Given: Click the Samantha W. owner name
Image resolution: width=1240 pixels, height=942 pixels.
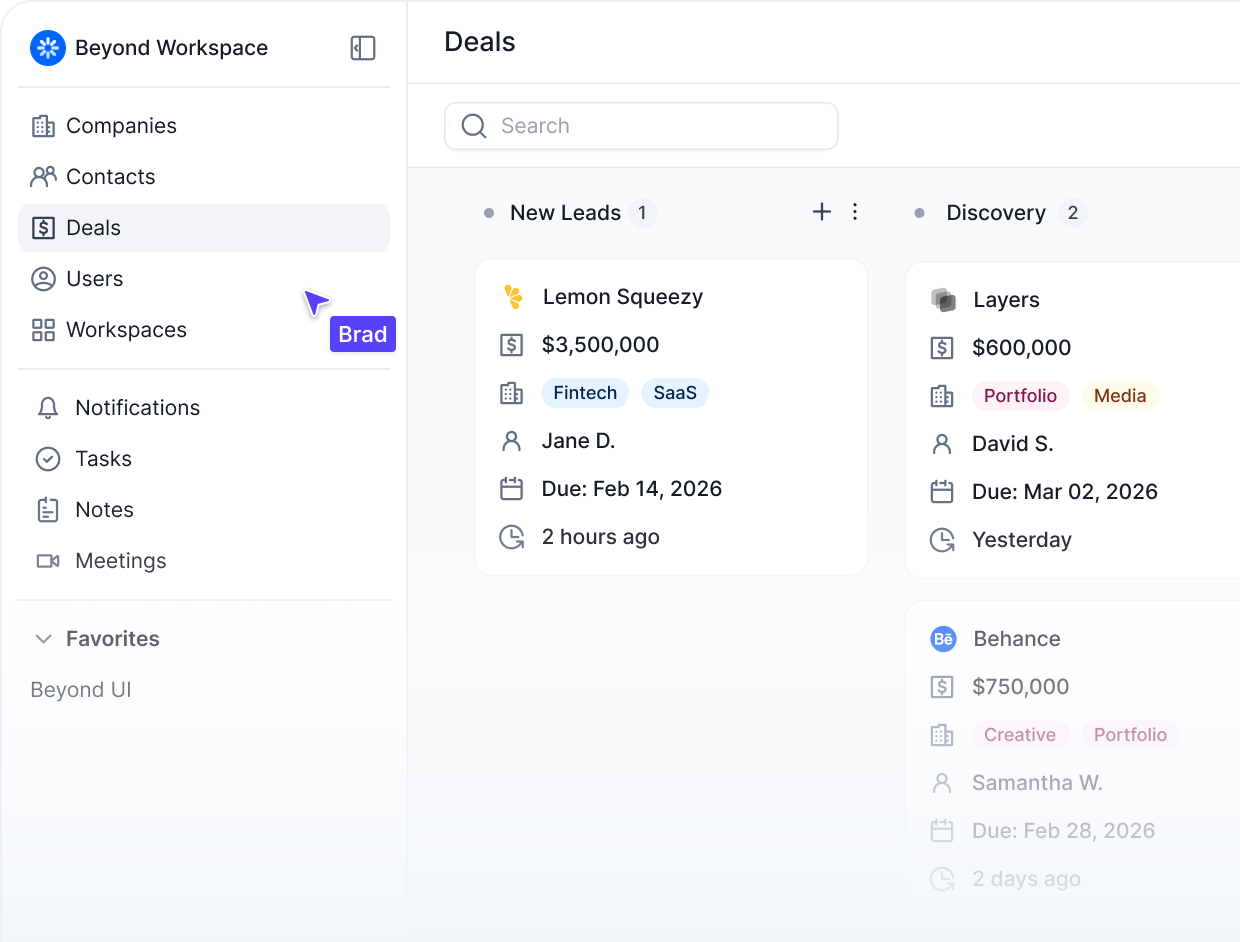Looking at the screenshot, I should [1037, 783].
